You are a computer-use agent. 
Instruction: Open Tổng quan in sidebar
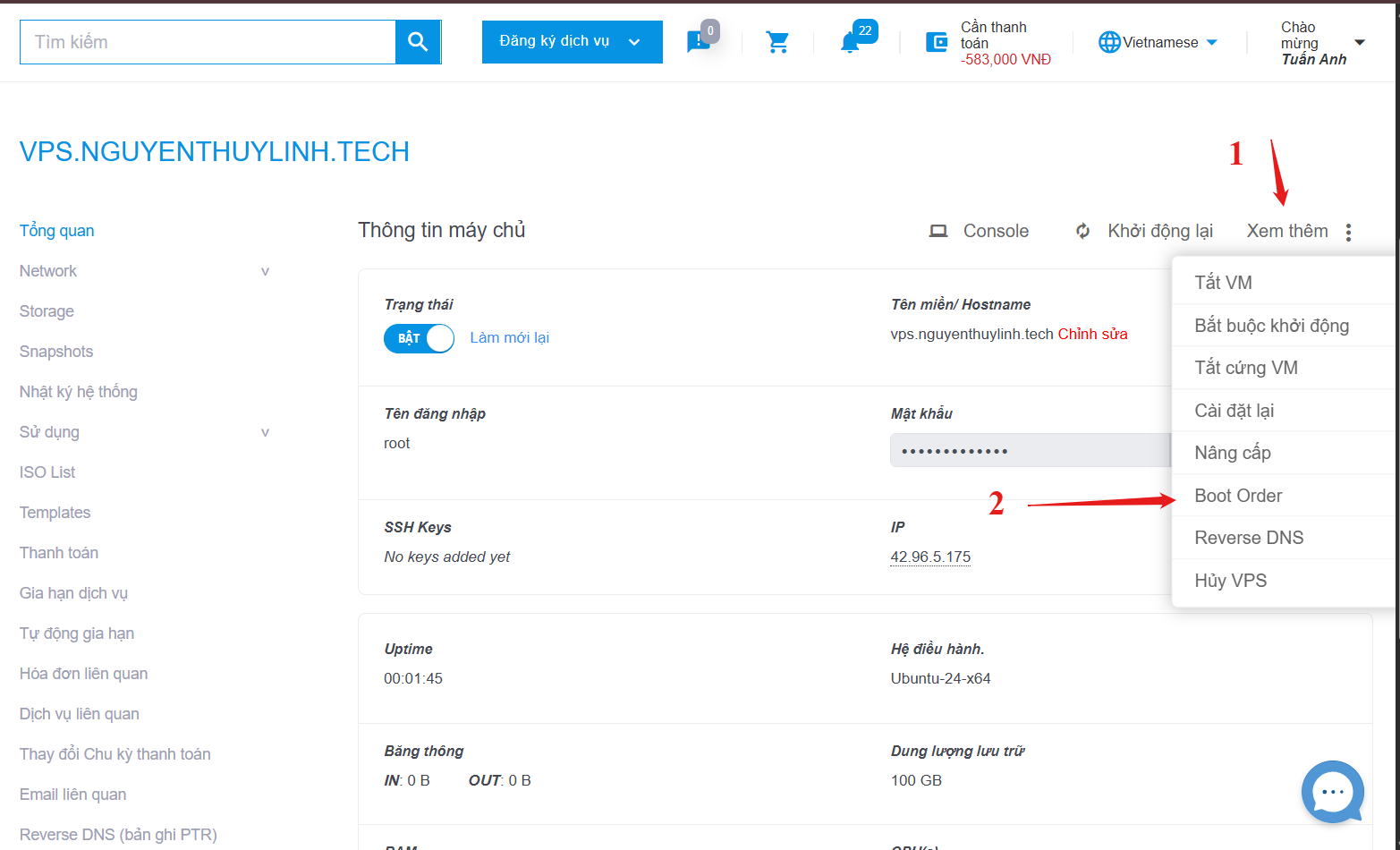click(57, 231)
